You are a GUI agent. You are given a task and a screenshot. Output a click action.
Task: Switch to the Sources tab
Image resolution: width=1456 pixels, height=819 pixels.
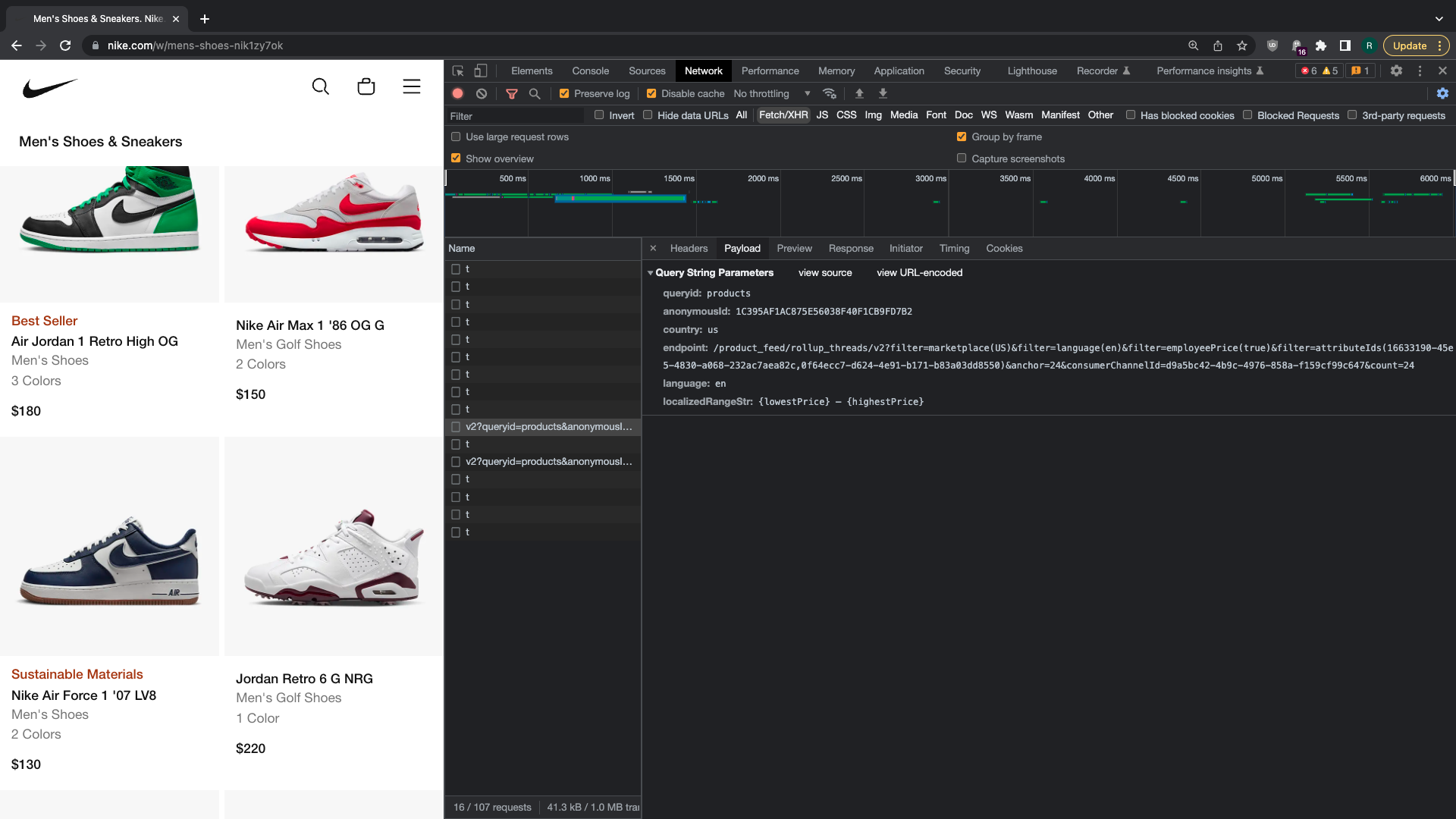tap(647, 71)
